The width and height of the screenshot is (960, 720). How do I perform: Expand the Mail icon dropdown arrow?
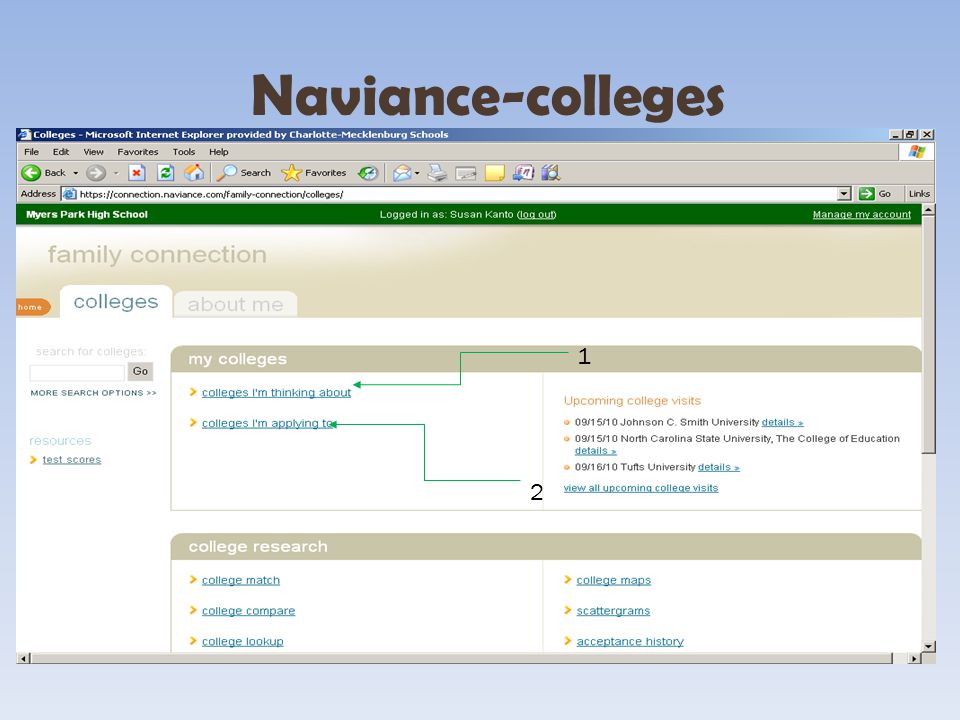pos(417,173)
